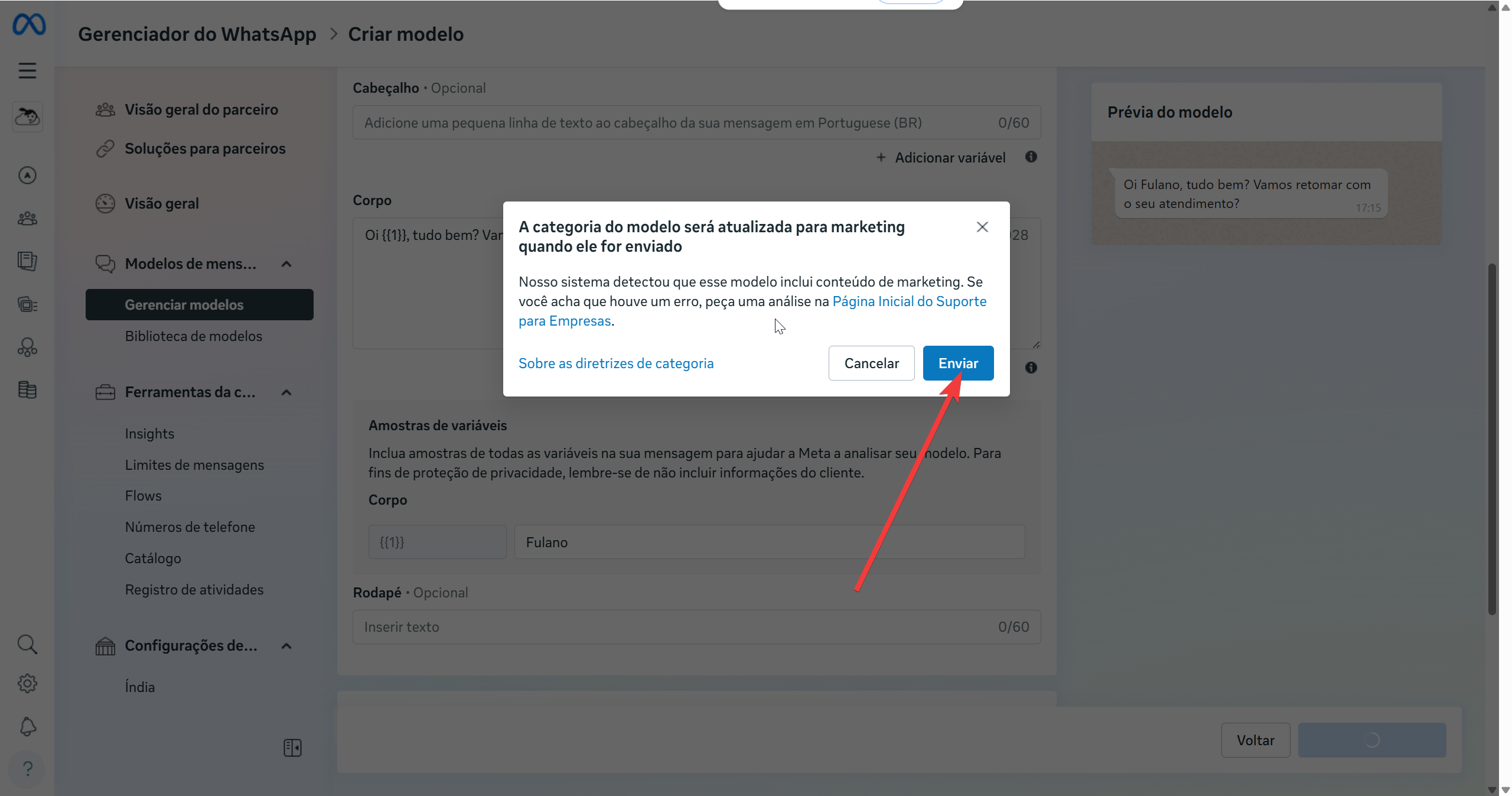The height and width of the screenshot is (796, 1512).
Task: Collapse the Ferramentas da conta section
Action: (x=286, y=392)
